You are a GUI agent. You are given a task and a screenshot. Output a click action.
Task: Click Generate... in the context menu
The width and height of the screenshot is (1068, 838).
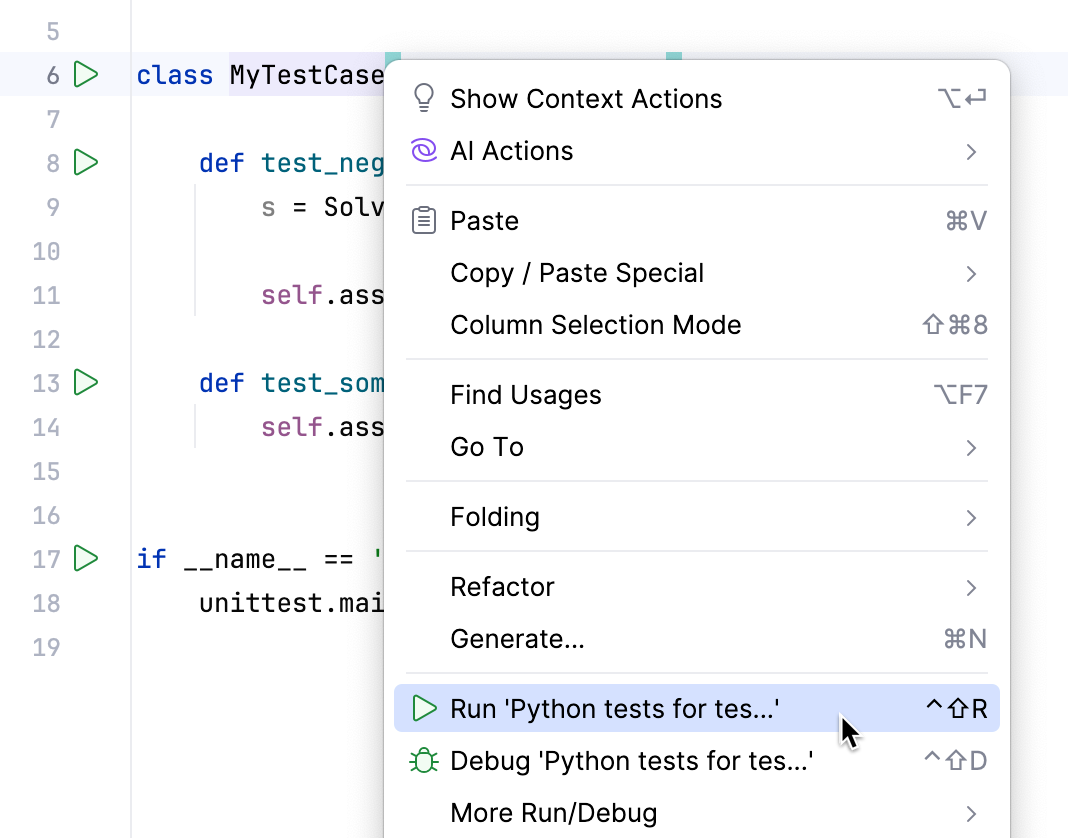pos(517,638)
